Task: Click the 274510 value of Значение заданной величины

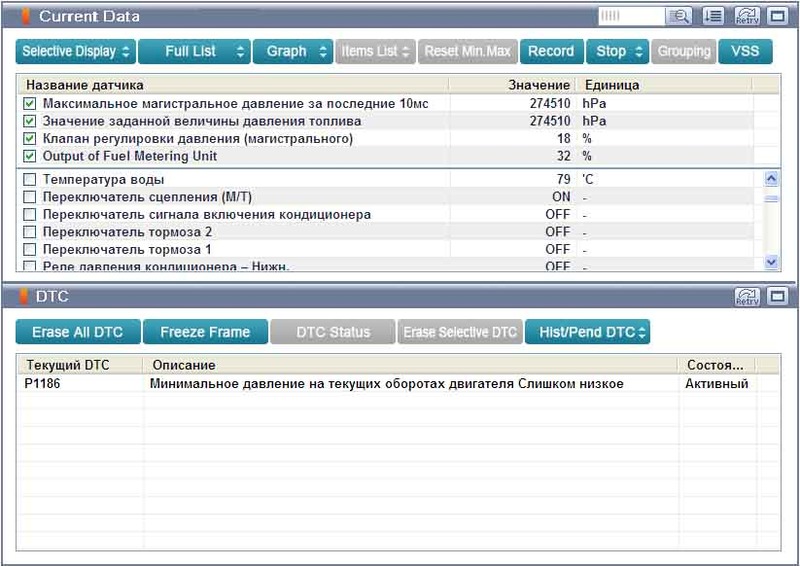Action: (550, 121)
